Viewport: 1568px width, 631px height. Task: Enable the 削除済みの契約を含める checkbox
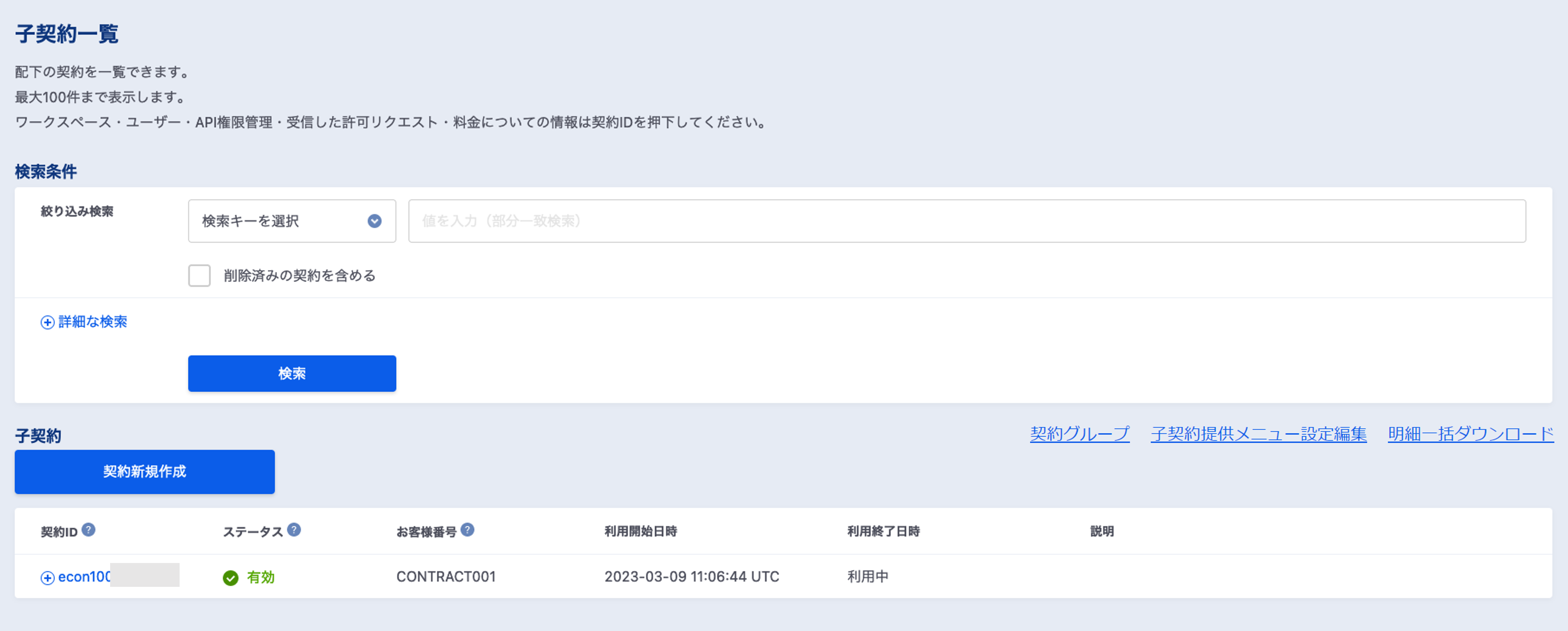(199, 276)
